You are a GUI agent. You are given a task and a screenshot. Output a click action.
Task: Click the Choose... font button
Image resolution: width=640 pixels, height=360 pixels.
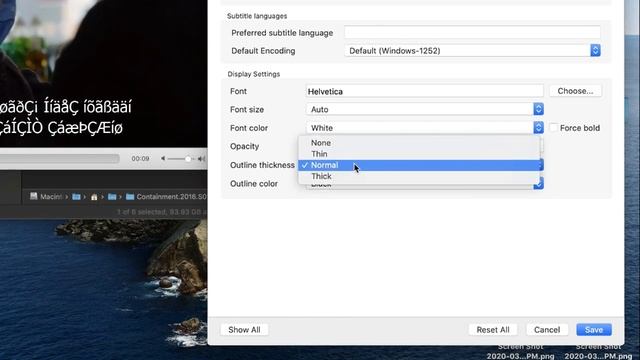coord(575,91)
